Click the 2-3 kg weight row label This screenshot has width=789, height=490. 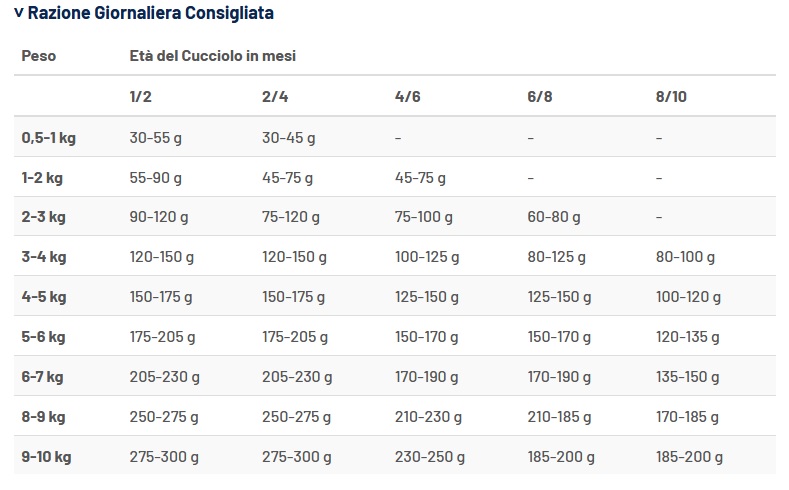tap(43, 217)
